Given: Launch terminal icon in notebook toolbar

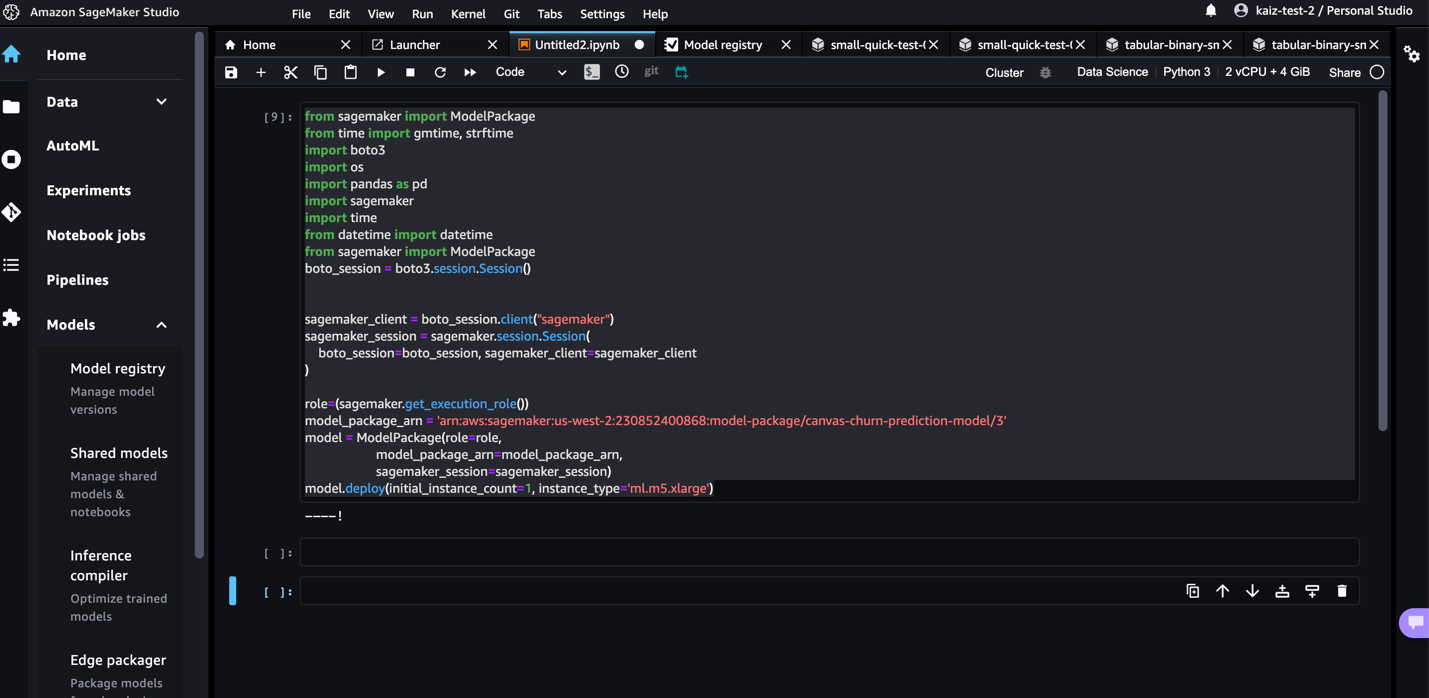Looking at the screenshot, I should click(592, 72).
